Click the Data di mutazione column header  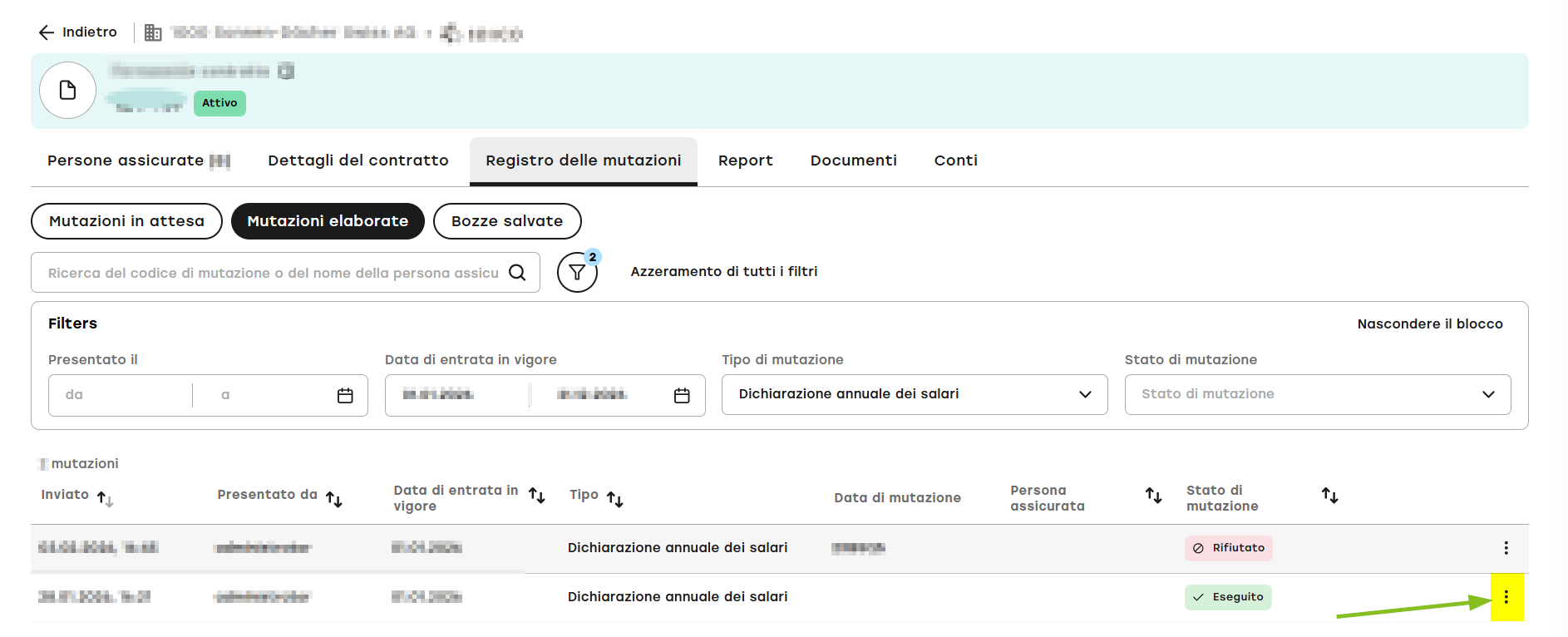(898, 498)
